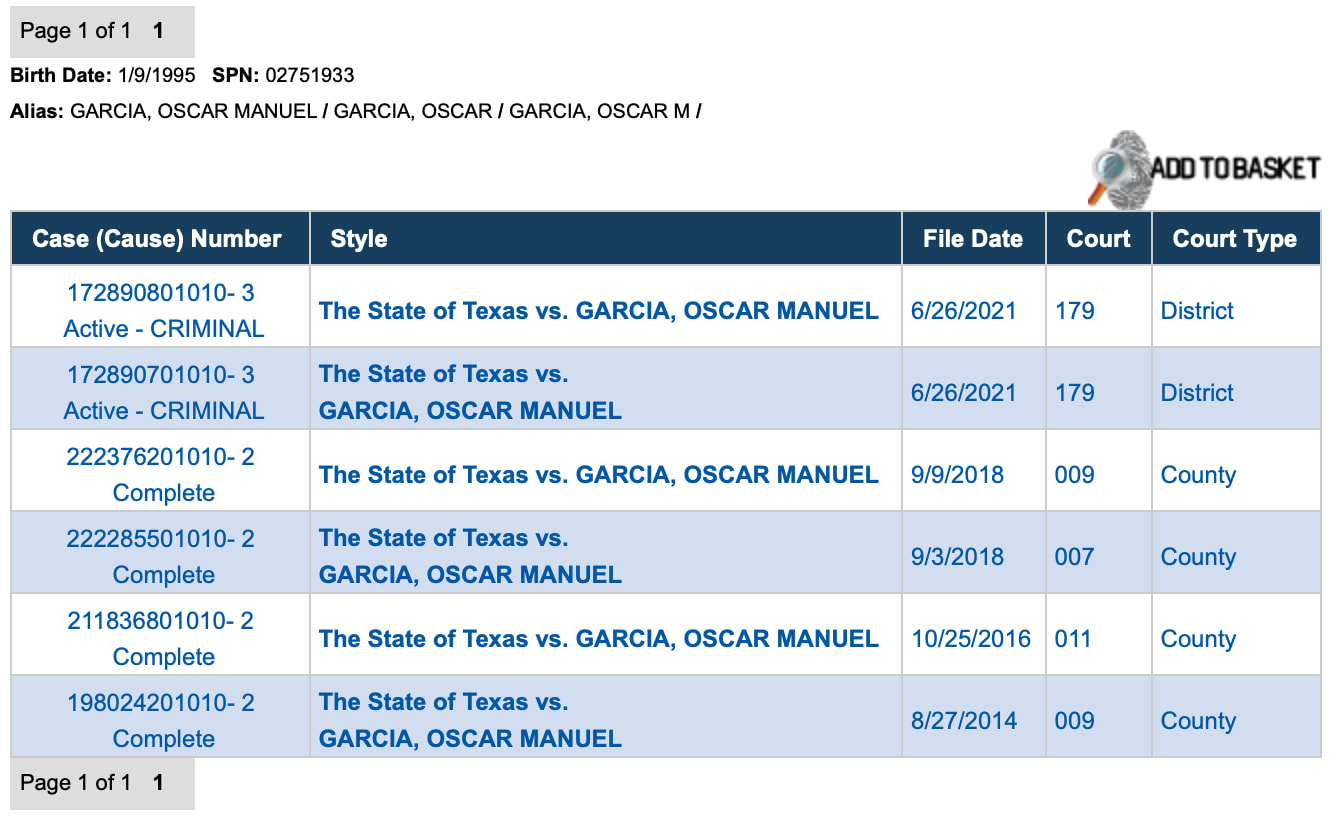Sort by Court column header
This screenshot has width=1332, height=840.
pos(1098,239)
